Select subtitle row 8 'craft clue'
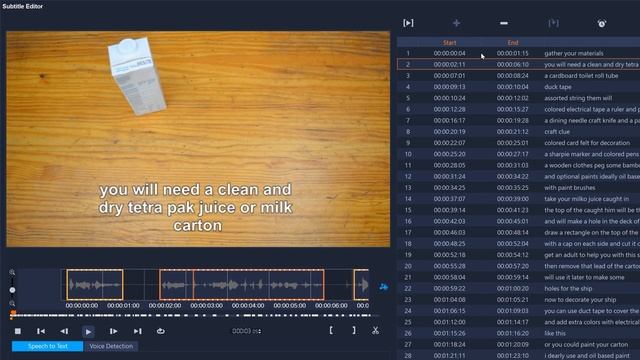Screen dimensions: 640x360 [x=518, y=131]
